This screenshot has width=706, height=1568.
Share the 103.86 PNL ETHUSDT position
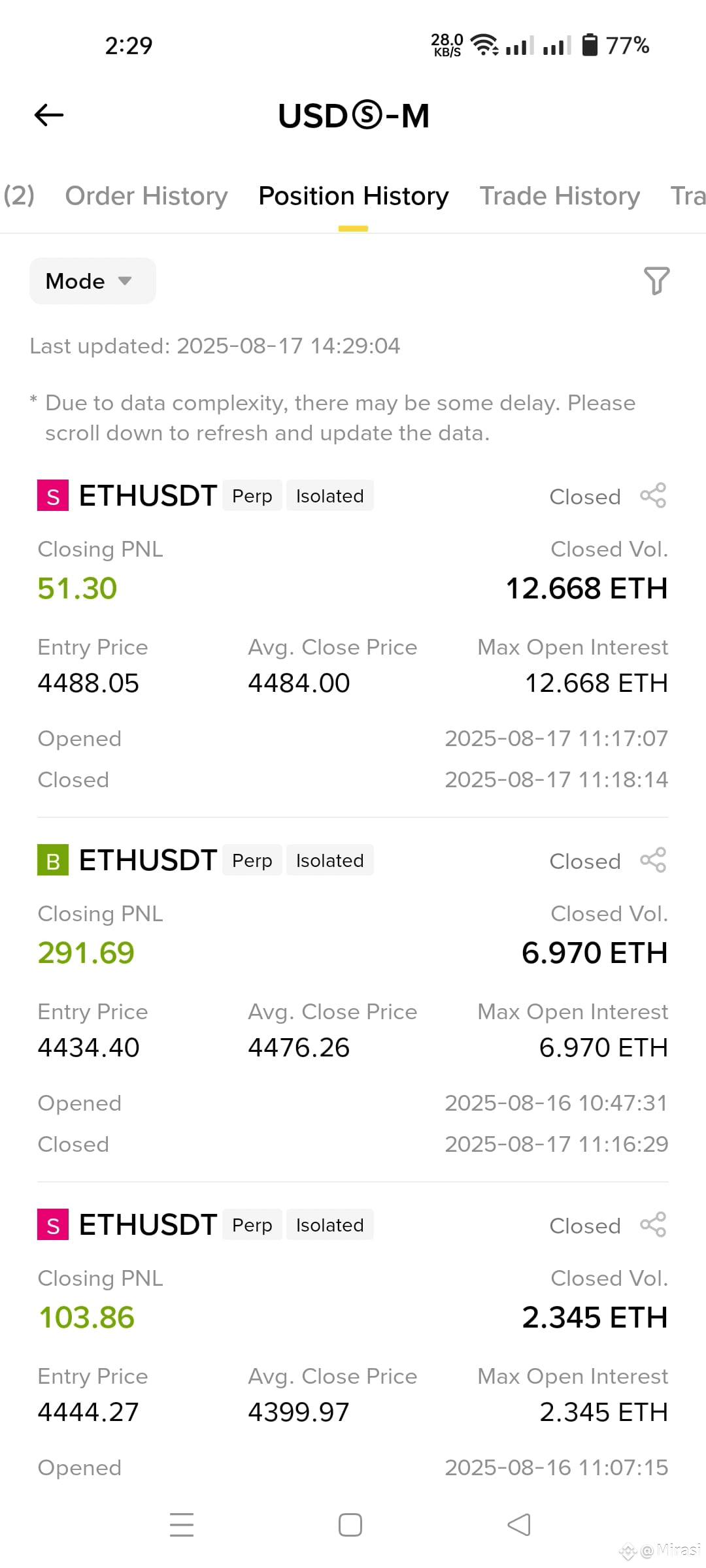click(x=653, y=1225)
